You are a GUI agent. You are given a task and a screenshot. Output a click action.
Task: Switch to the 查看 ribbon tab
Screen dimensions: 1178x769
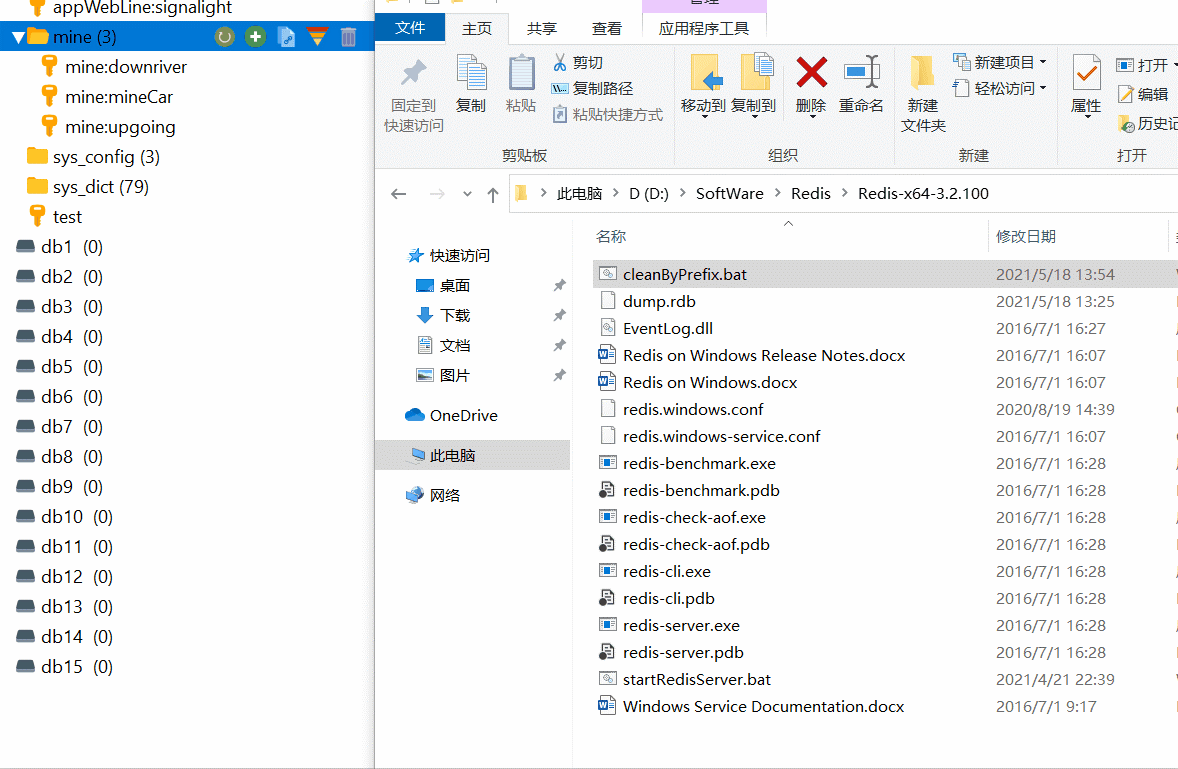pos(606,29)
